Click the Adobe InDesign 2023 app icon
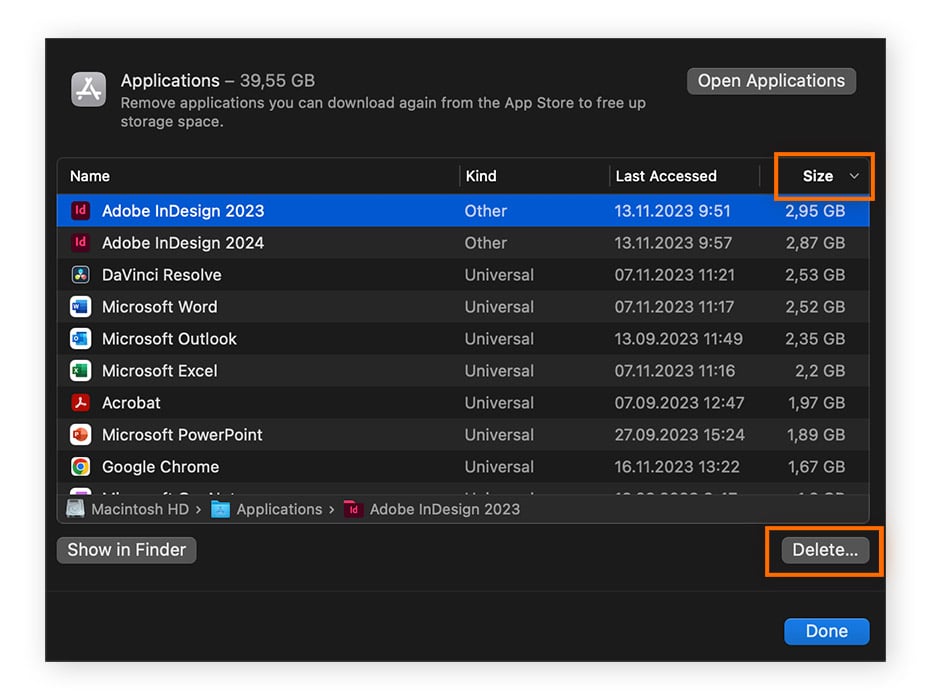931x699 pixels. pyautogui.click(x=81, y=211)
